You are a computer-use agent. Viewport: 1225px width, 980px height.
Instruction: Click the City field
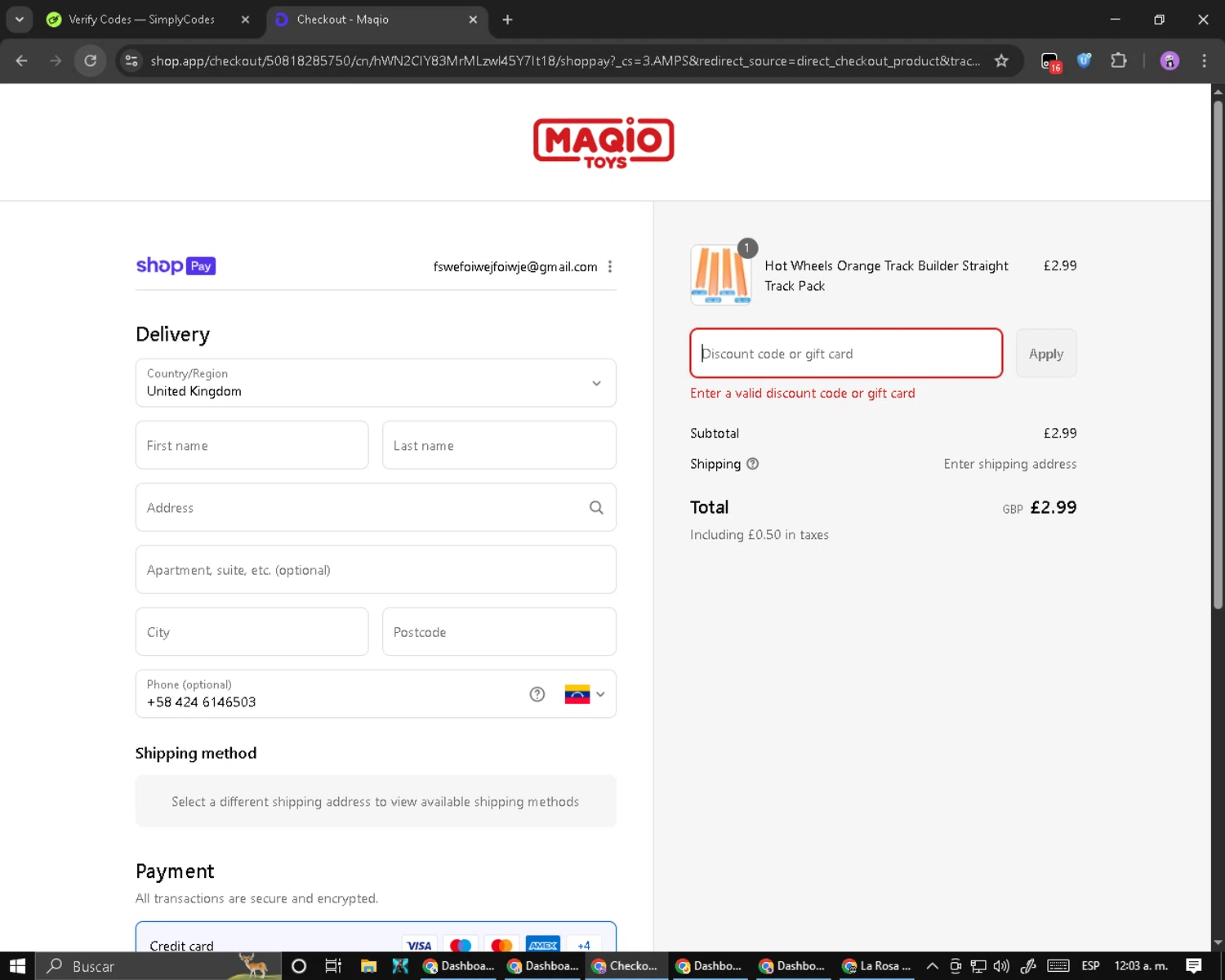point(252,631)
